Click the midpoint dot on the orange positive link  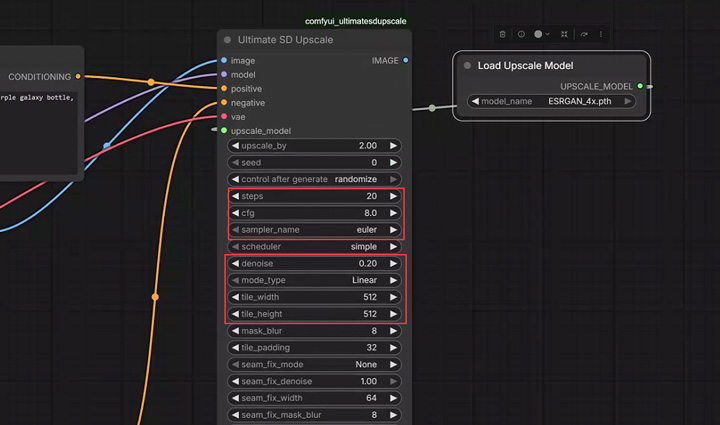pyautogui.click(x=151, y=82)
